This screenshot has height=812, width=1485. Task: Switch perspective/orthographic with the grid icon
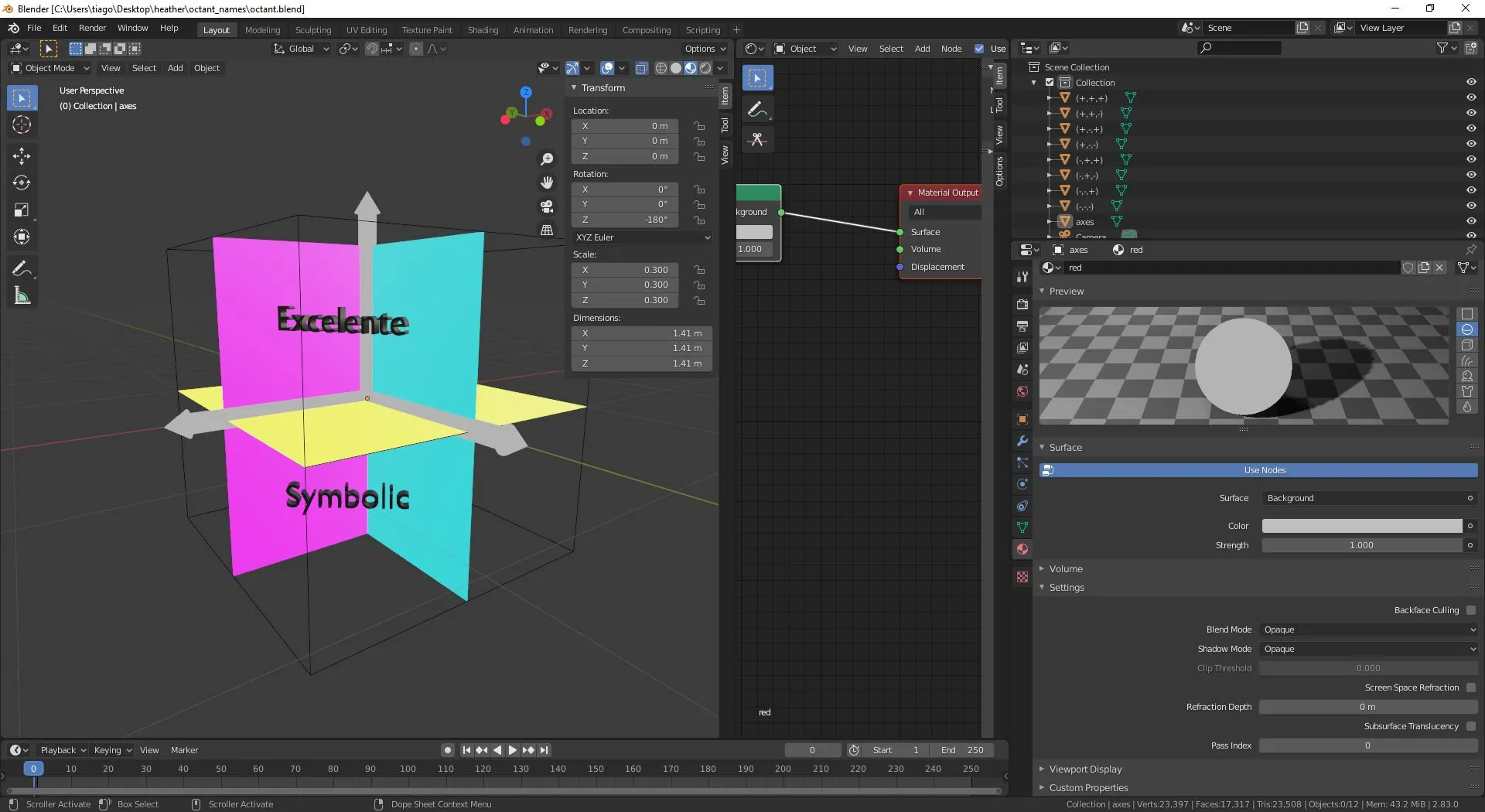547,230
